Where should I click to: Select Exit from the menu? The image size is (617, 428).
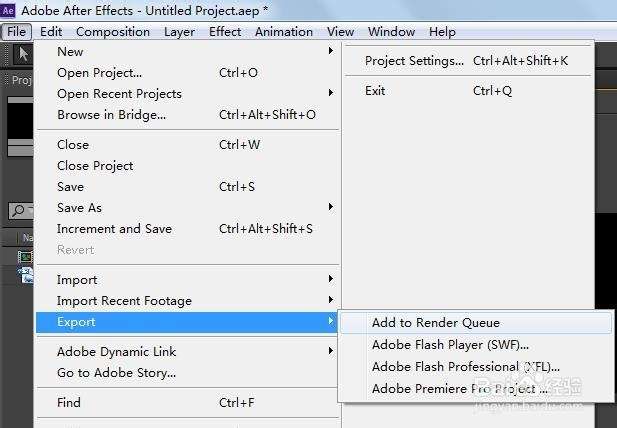coord(375,90)
